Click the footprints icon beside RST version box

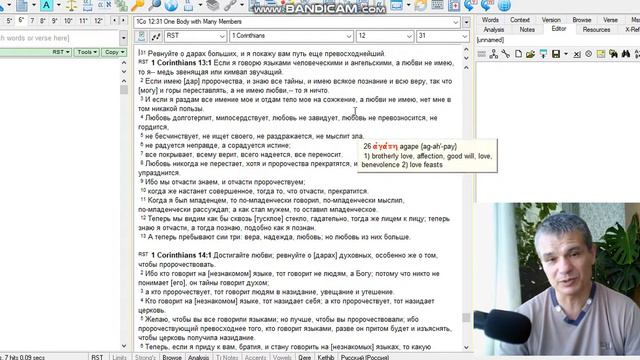(x=156, y=36)
